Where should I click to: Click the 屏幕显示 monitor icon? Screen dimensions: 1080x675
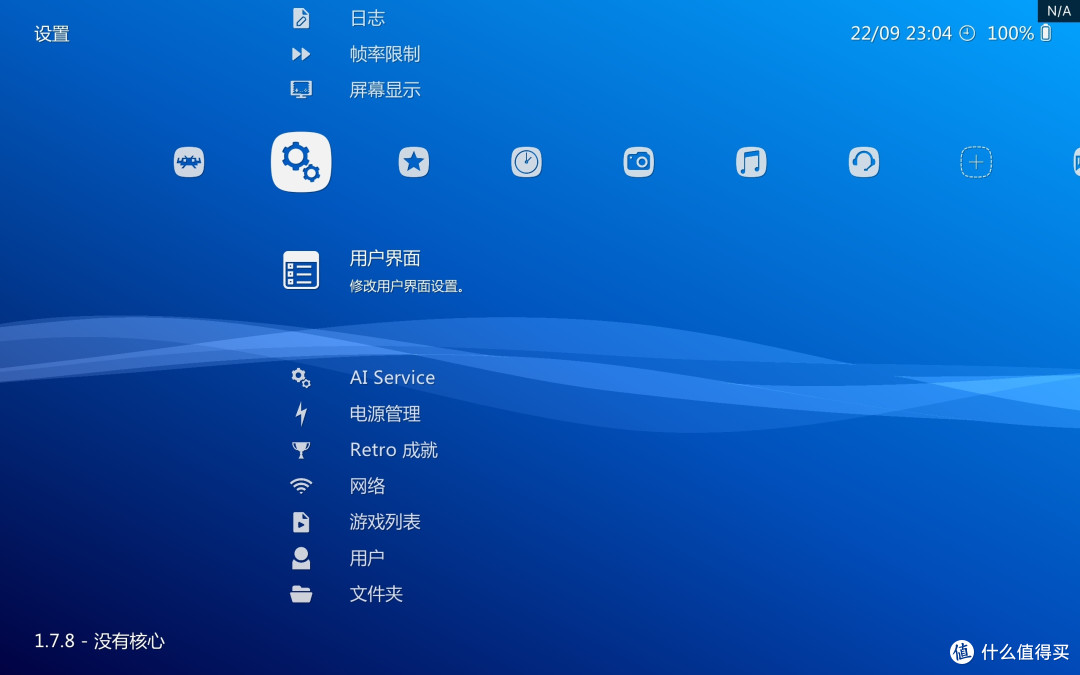pyautogui.click(x=301, y=90)
